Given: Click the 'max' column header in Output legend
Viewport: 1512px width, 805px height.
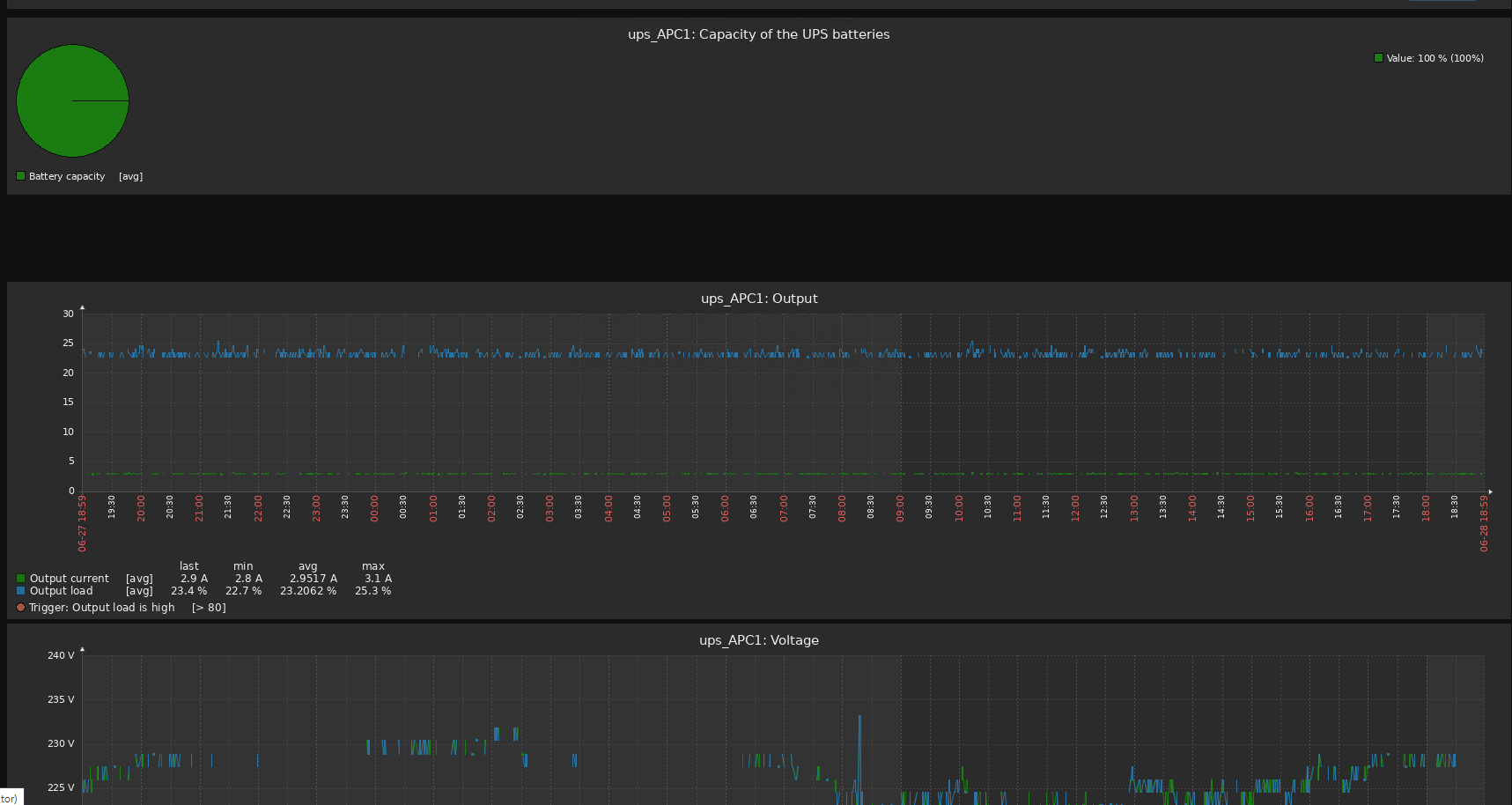Looking at the screenshot, I should [x=372, y=566].
